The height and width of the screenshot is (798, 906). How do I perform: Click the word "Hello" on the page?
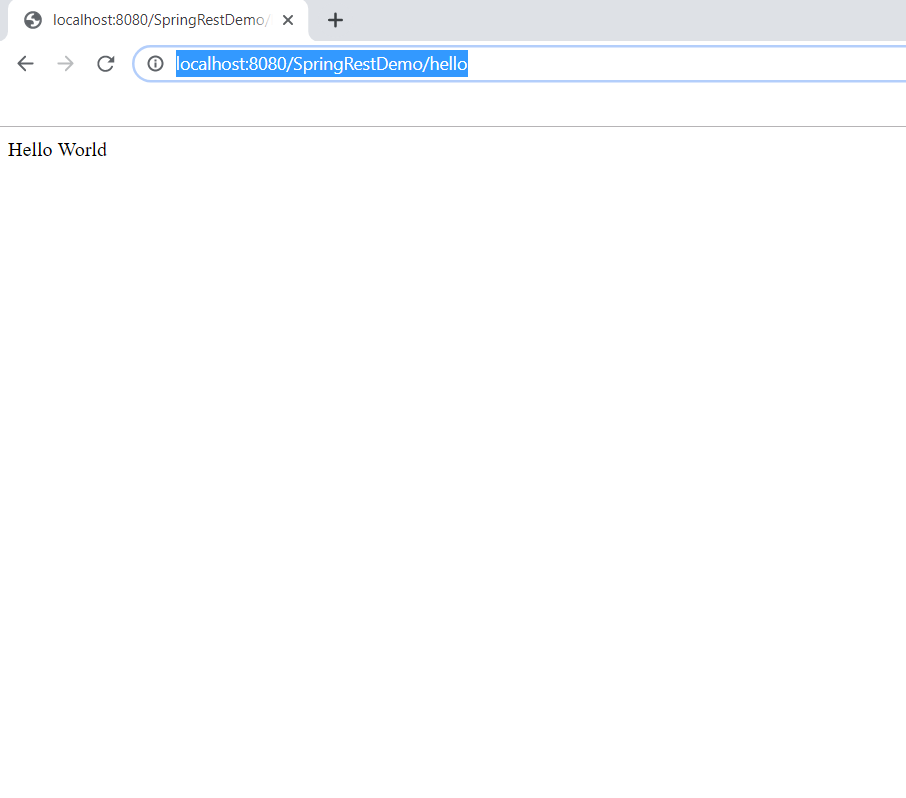coord(29,150)
